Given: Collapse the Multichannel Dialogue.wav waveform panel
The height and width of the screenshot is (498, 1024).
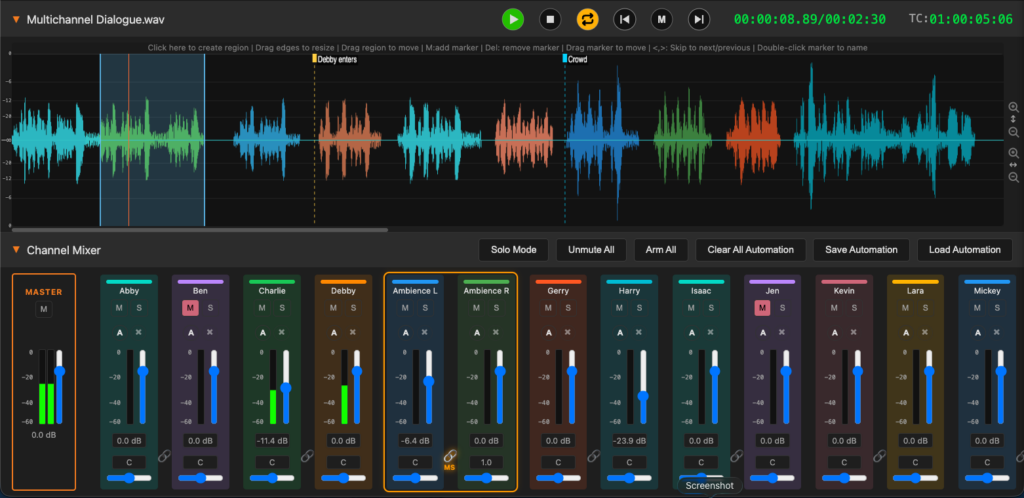Looking at the screenshot, I should coord(16,20).
